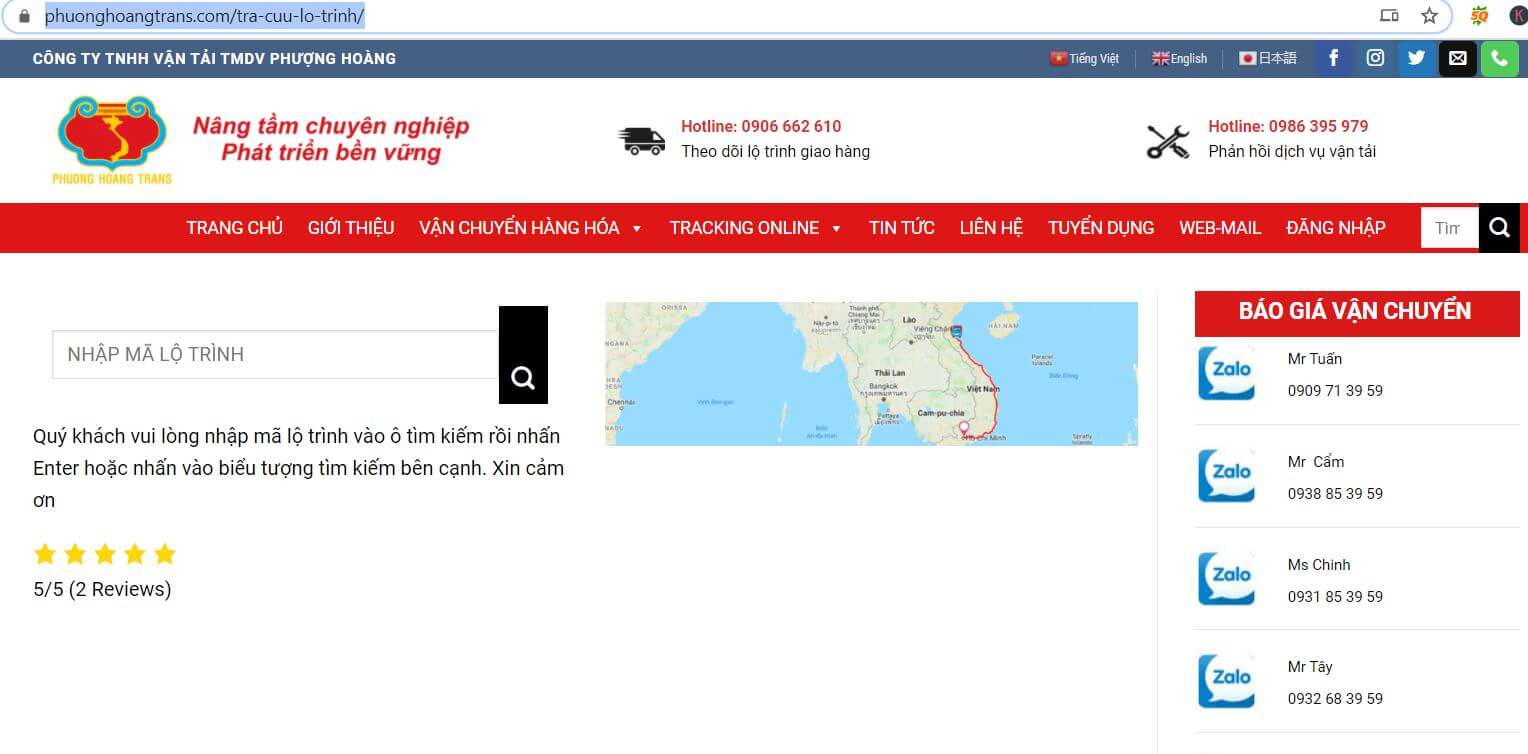Open the Instagram social icon

1375,58
